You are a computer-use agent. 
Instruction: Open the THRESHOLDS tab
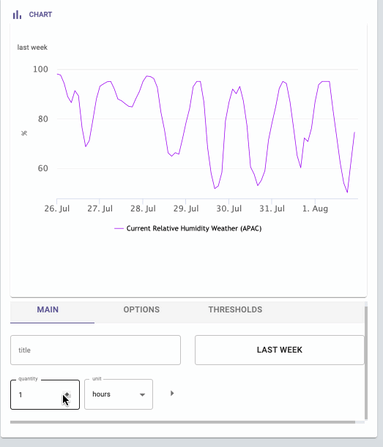pyautogui.click(x=235, y=310)
